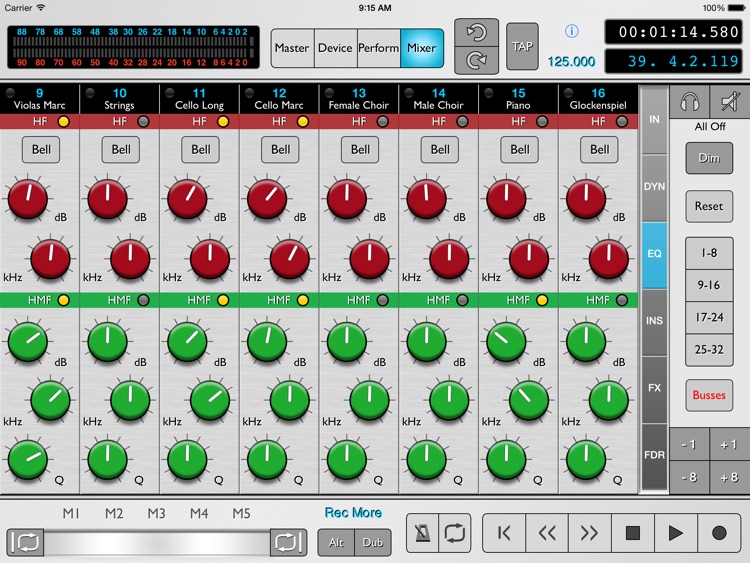
Task: Change the Bell filter type on Piano channel
Action: point(520,150)
